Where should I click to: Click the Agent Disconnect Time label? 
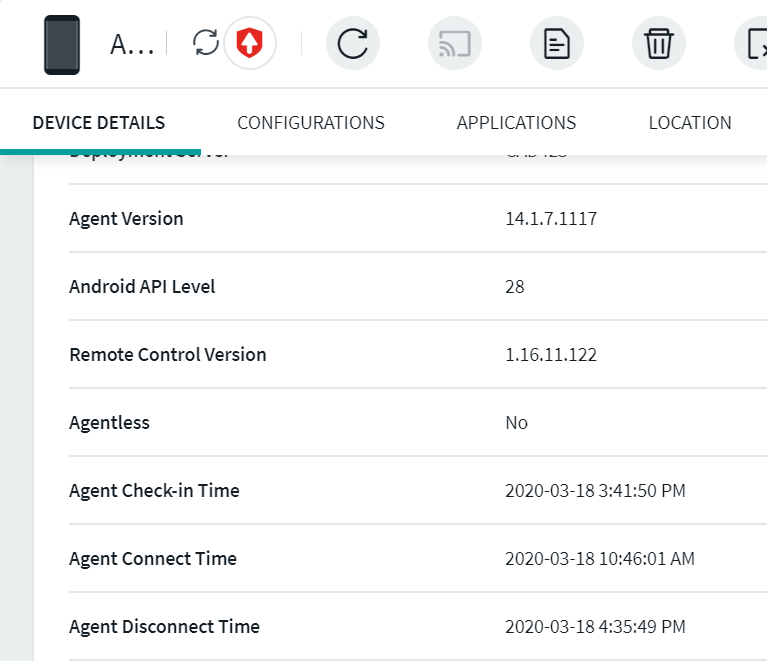[164, 627]
